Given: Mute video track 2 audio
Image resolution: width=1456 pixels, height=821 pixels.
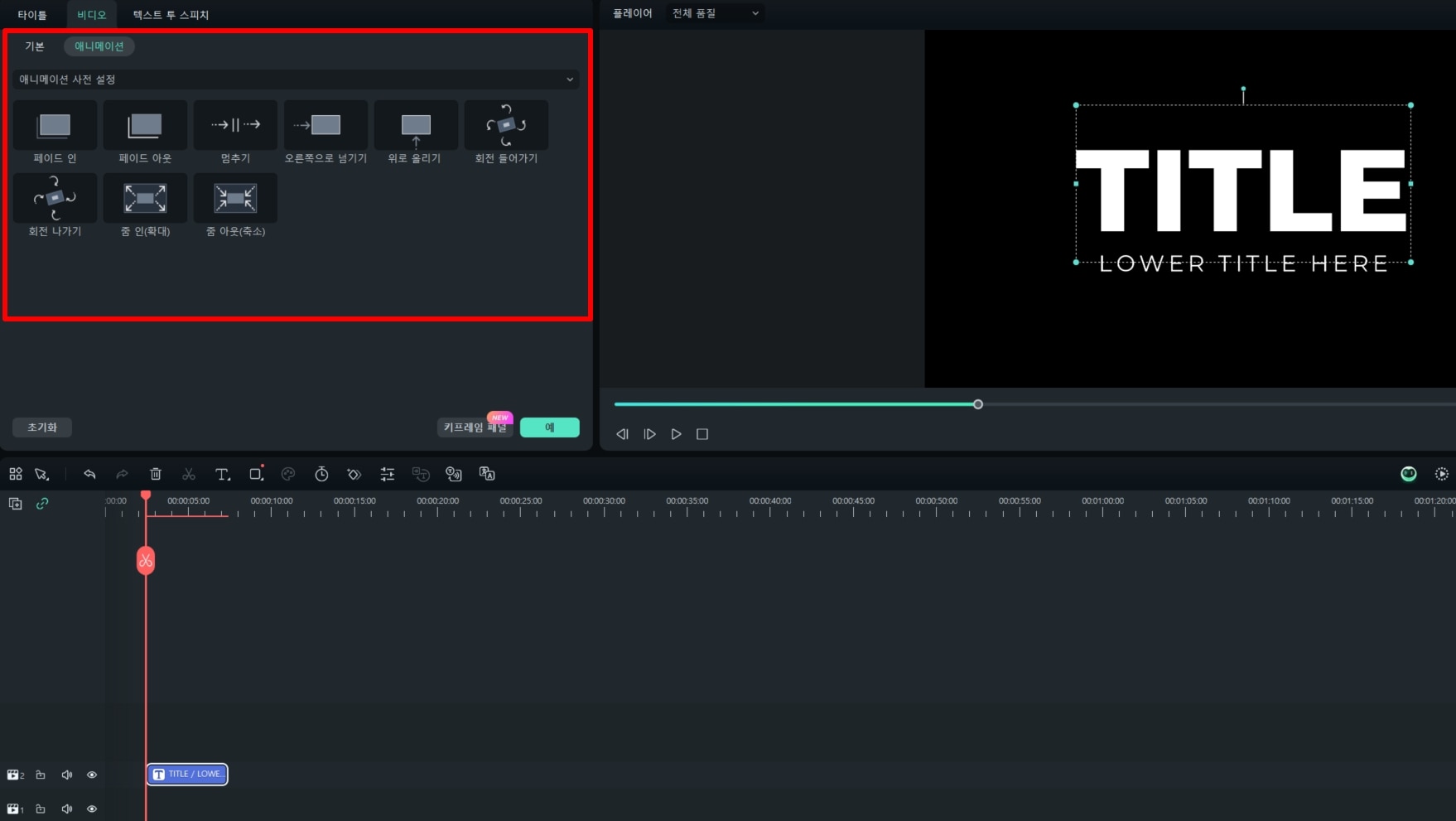Looking at the screenshot, I should coord(67,775).
